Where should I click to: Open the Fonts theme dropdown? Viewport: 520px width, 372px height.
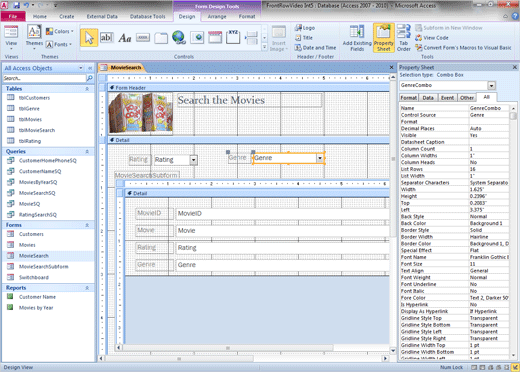(59, 44)
